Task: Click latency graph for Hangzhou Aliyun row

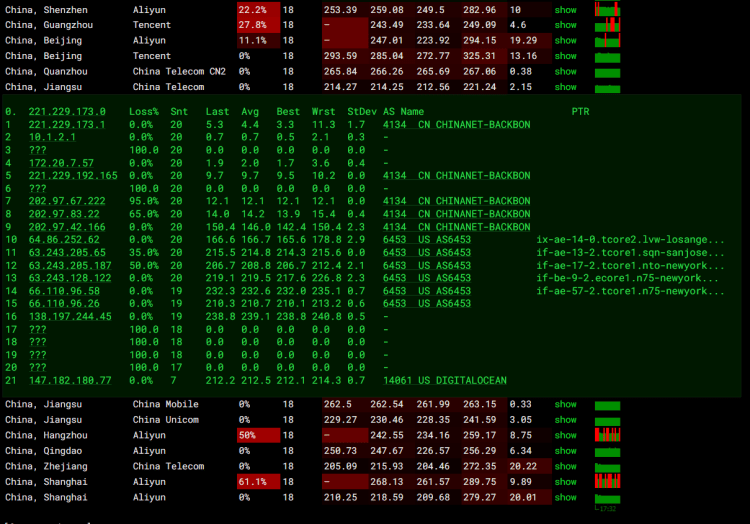Action: coord(607,435)
